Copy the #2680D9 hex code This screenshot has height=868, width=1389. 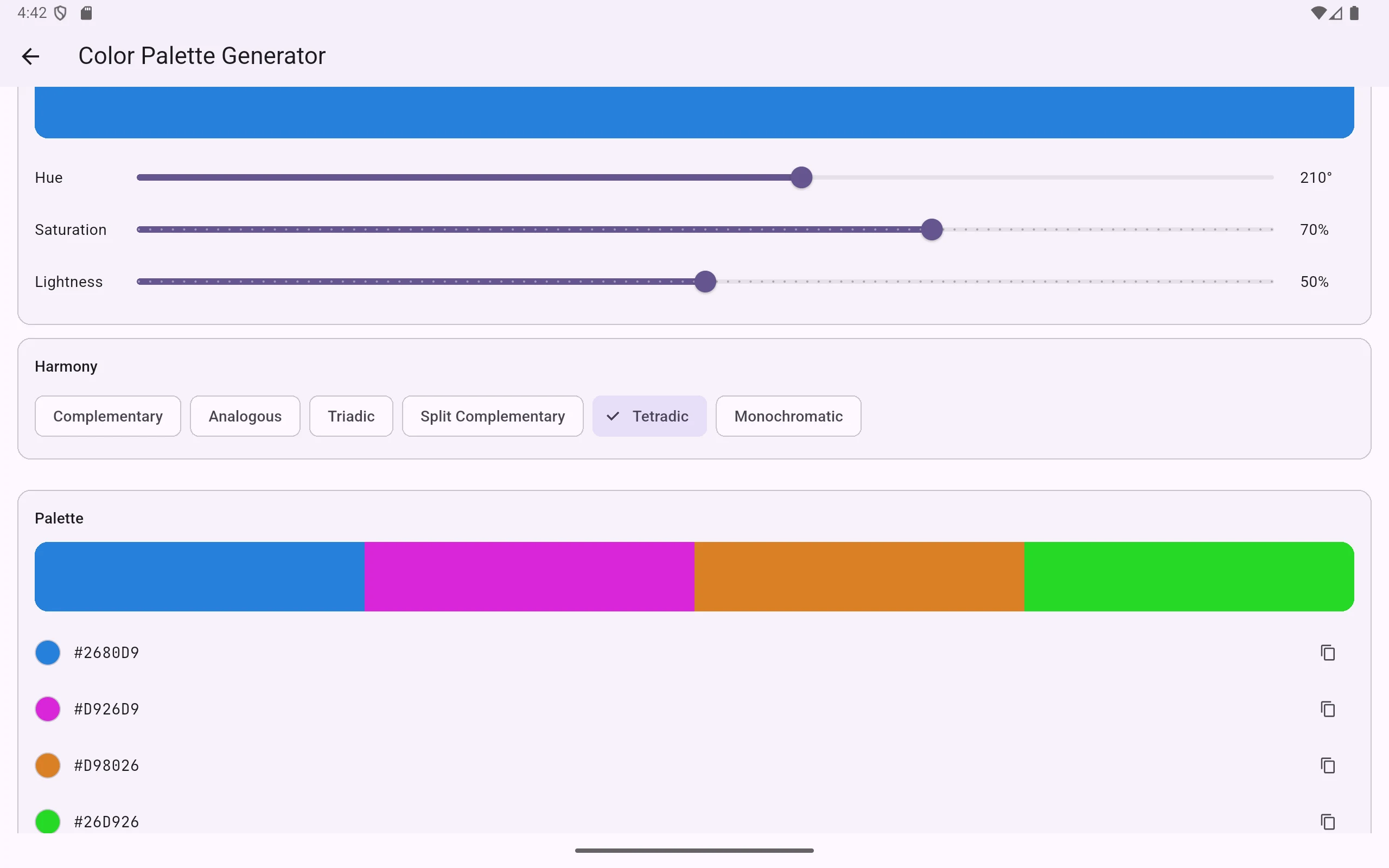coord(1328,653)
